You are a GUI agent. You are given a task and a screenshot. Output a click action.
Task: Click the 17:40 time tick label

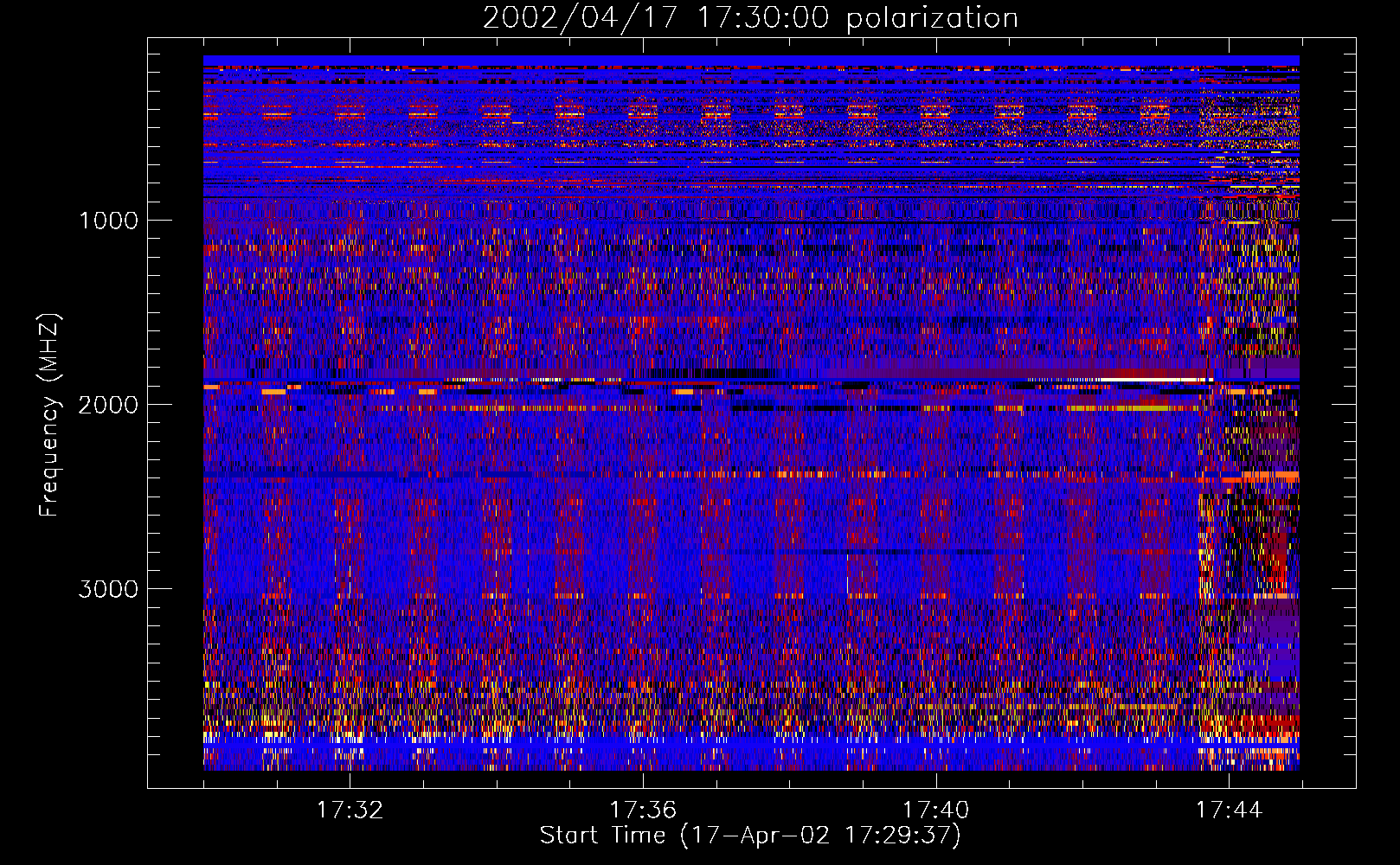(936, 811)
